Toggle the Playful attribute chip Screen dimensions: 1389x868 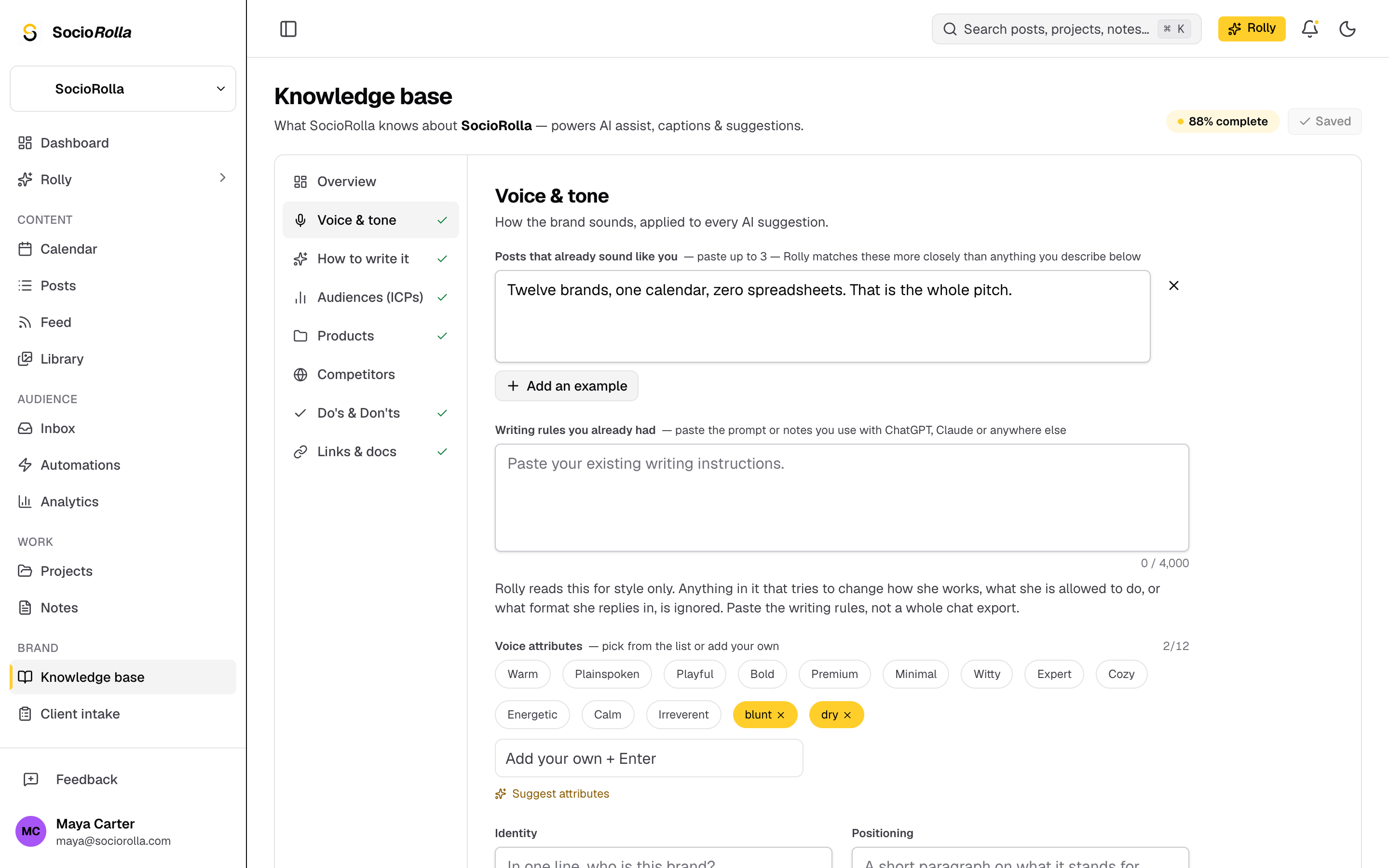pos(694,674)
